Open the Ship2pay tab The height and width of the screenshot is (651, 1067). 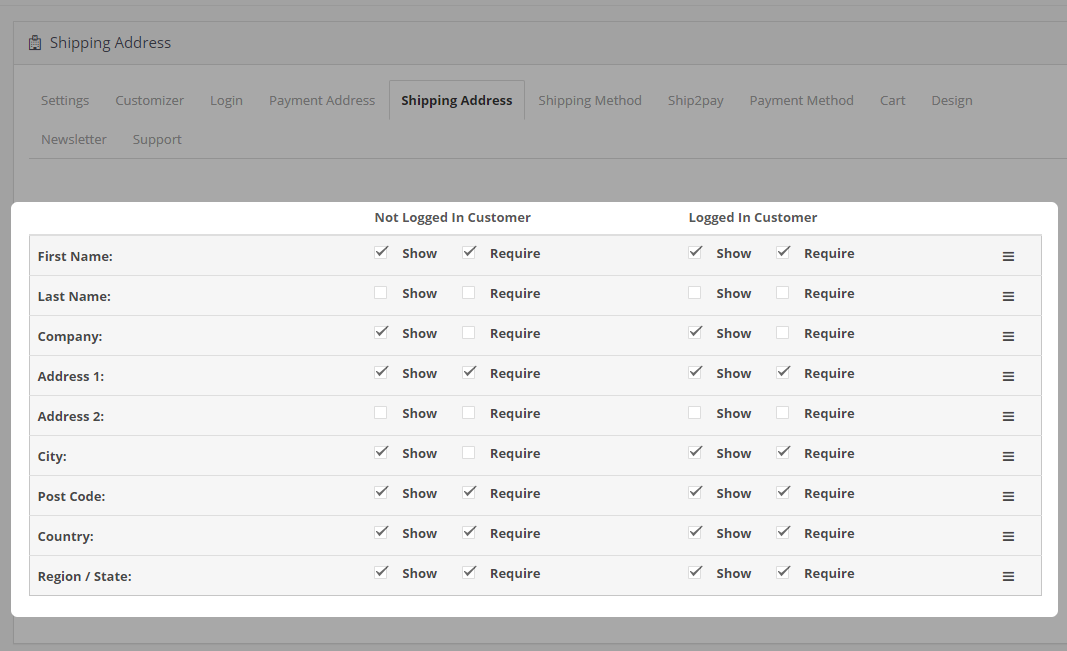pyautogui.click(x=696, y=100)
